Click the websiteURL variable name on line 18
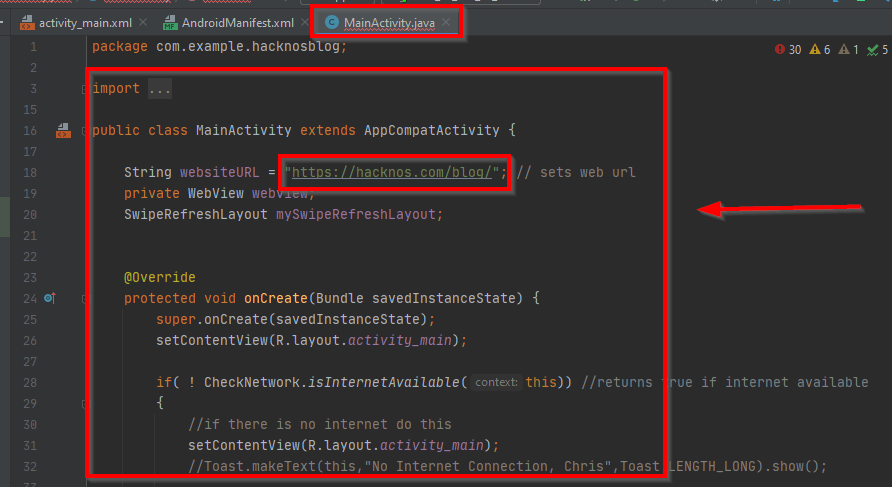 point(220,172)
